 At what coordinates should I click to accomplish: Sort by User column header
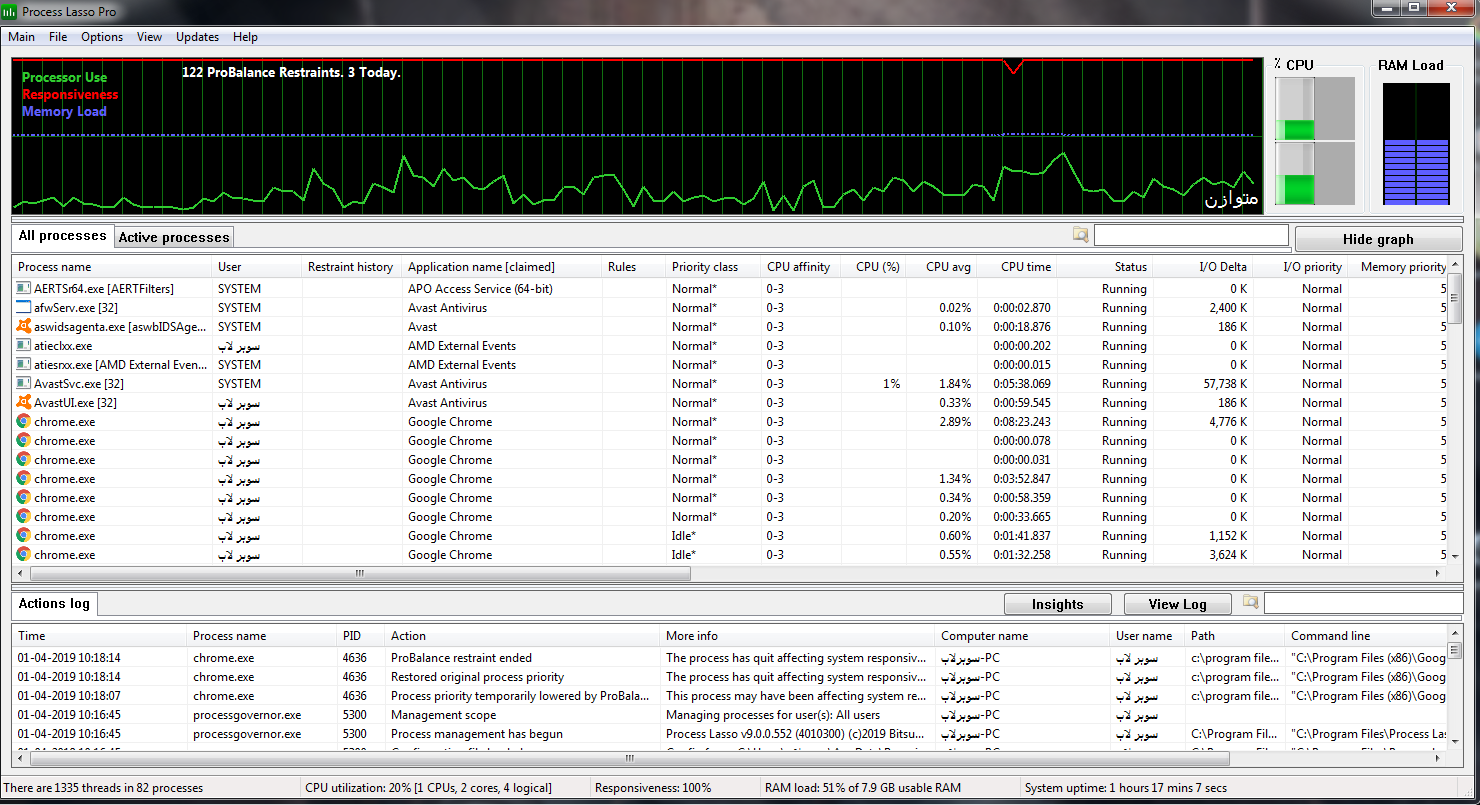click(257, 267)
